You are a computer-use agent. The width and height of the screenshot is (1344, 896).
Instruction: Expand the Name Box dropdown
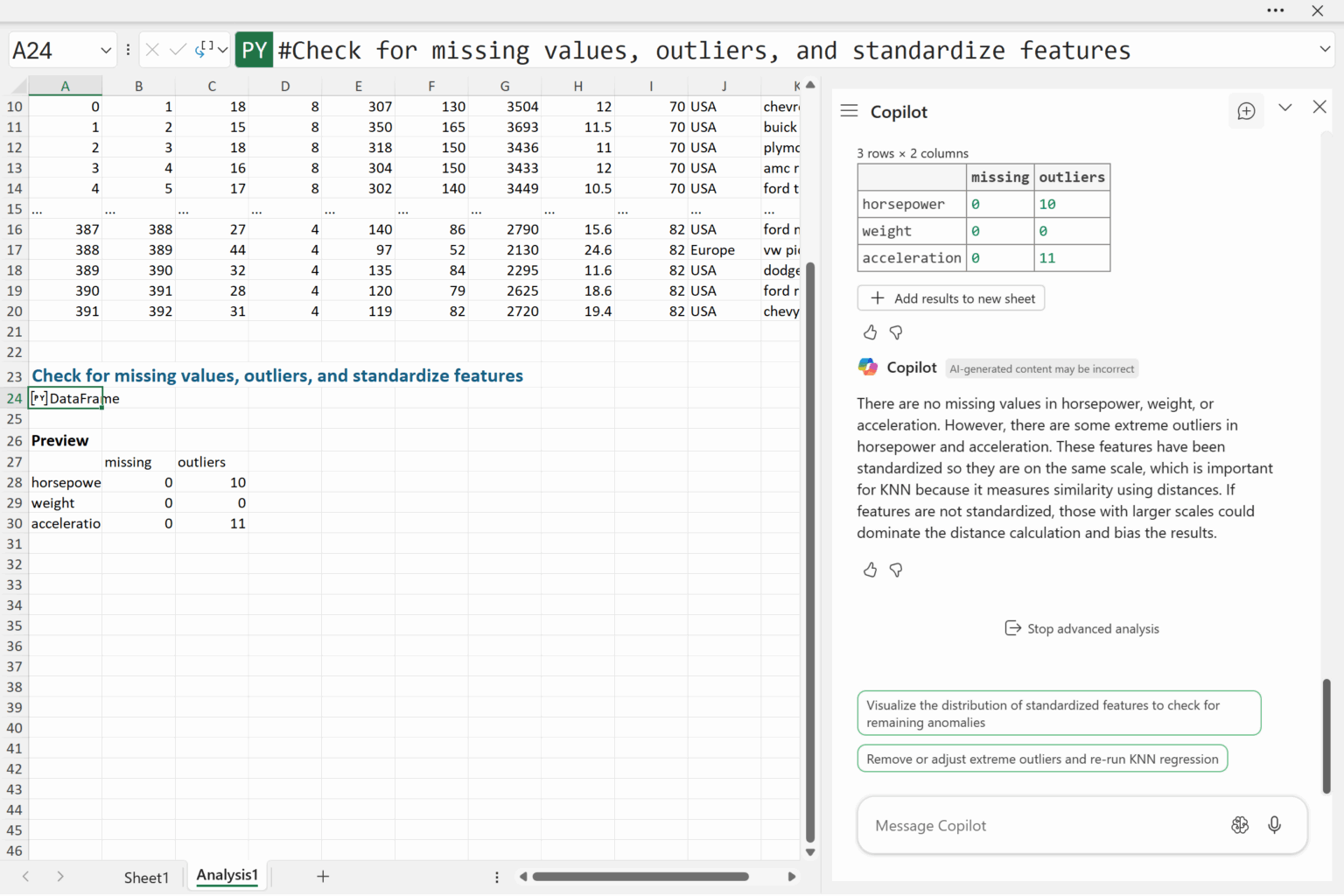[106, 50]
